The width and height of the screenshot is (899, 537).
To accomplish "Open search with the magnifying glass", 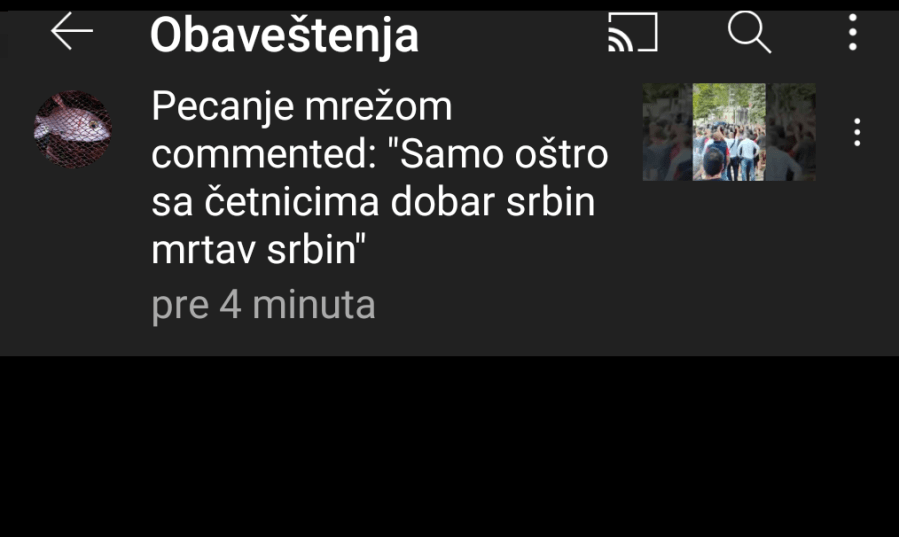I will pyautogui.click(x=749, y=32).
